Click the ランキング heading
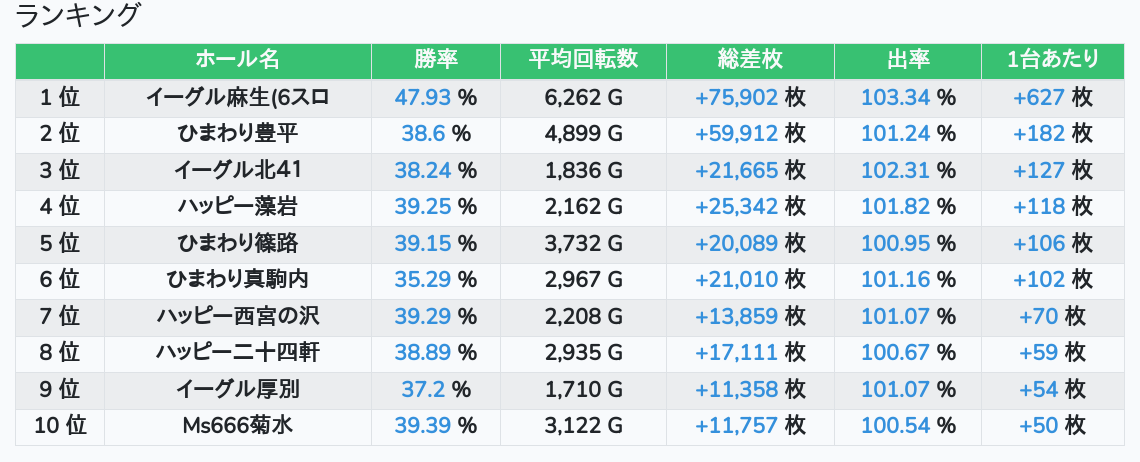 point(78,15)
